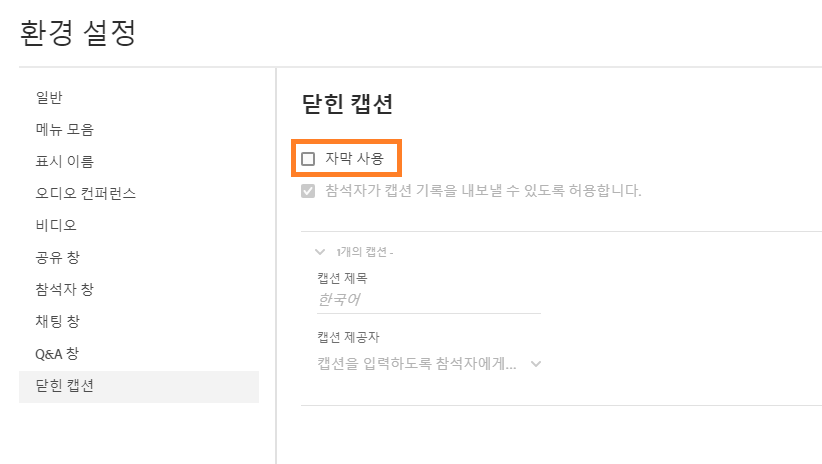Click the 환경 설정 page title
This screenshot has width=822, height=464.
(77, 32)
